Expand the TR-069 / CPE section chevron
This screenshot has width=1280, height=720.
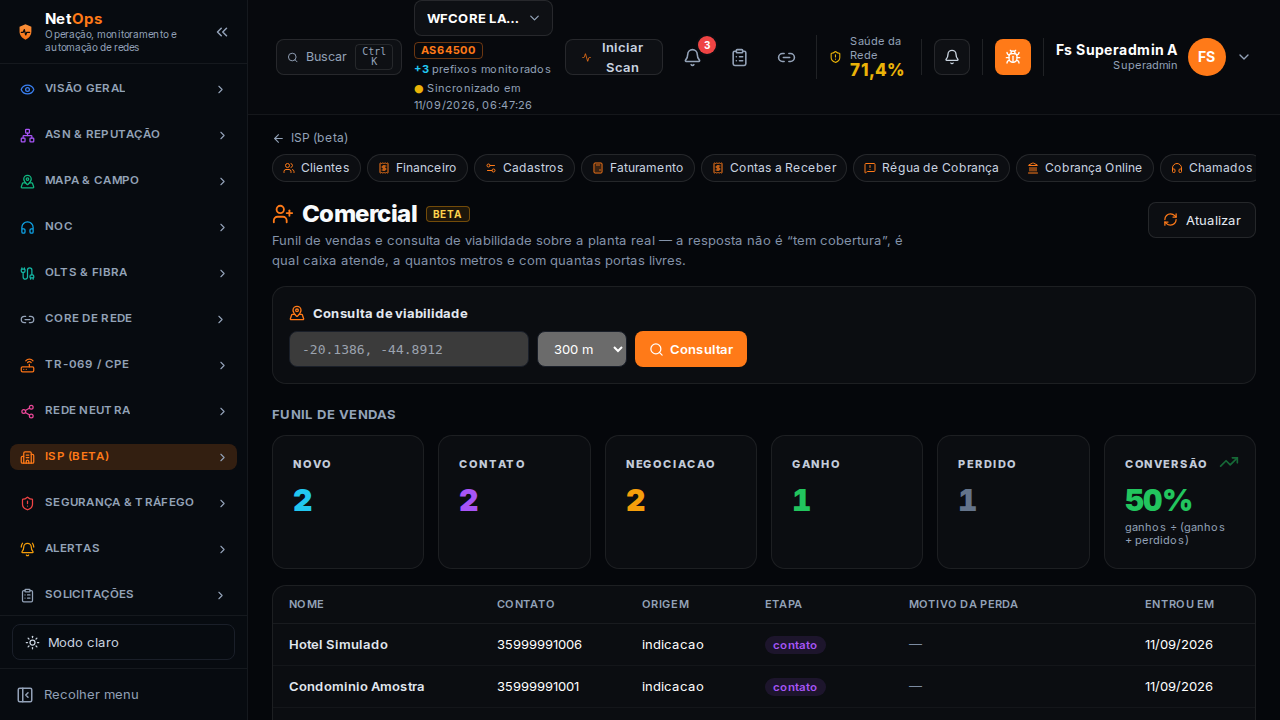[222, 365]
